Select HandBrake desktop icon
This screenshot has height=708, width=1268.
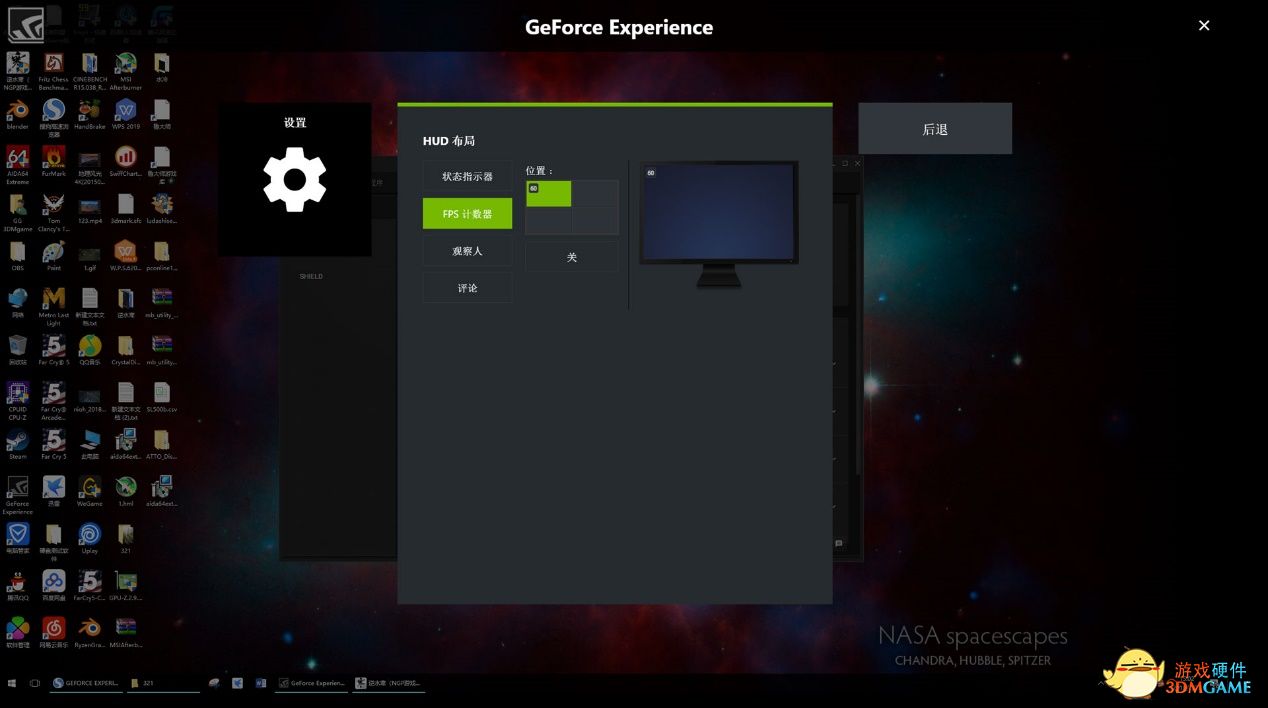[x=90, y=115]
